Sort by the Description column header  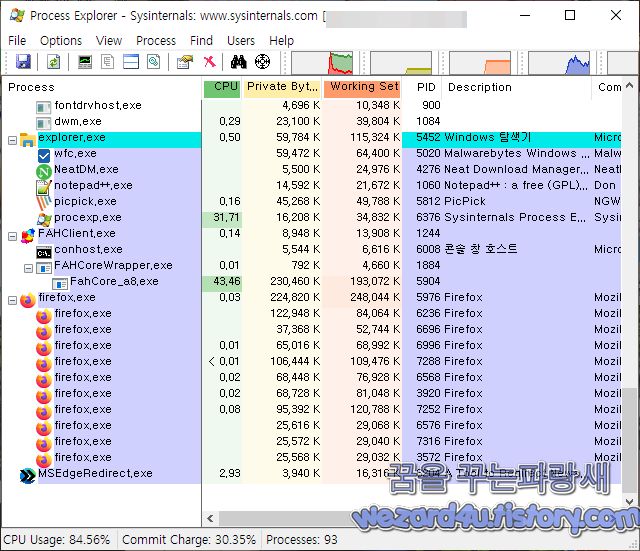517,87
